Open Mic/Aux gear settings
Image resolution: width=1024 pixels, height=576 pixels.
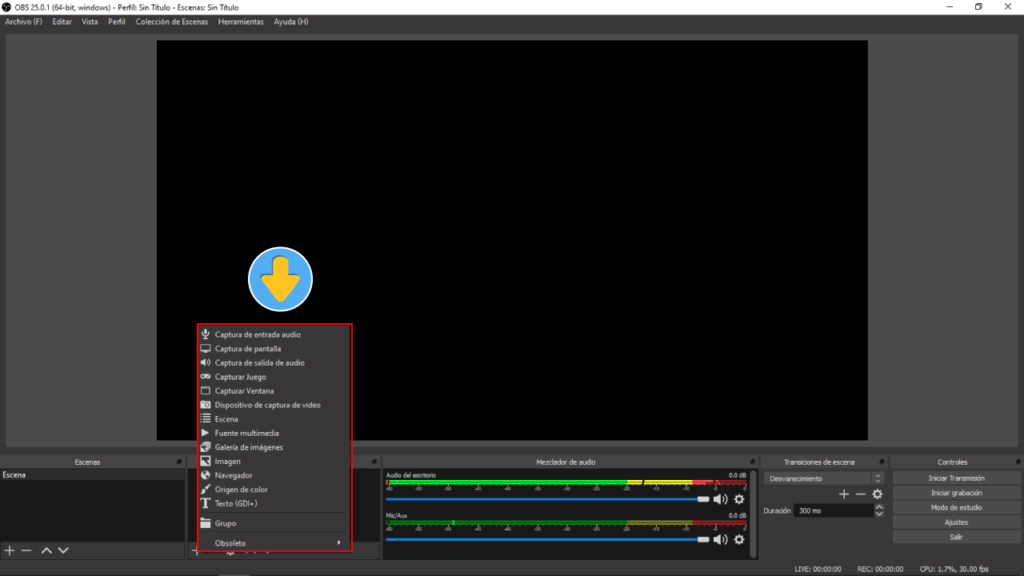(739, 540)
